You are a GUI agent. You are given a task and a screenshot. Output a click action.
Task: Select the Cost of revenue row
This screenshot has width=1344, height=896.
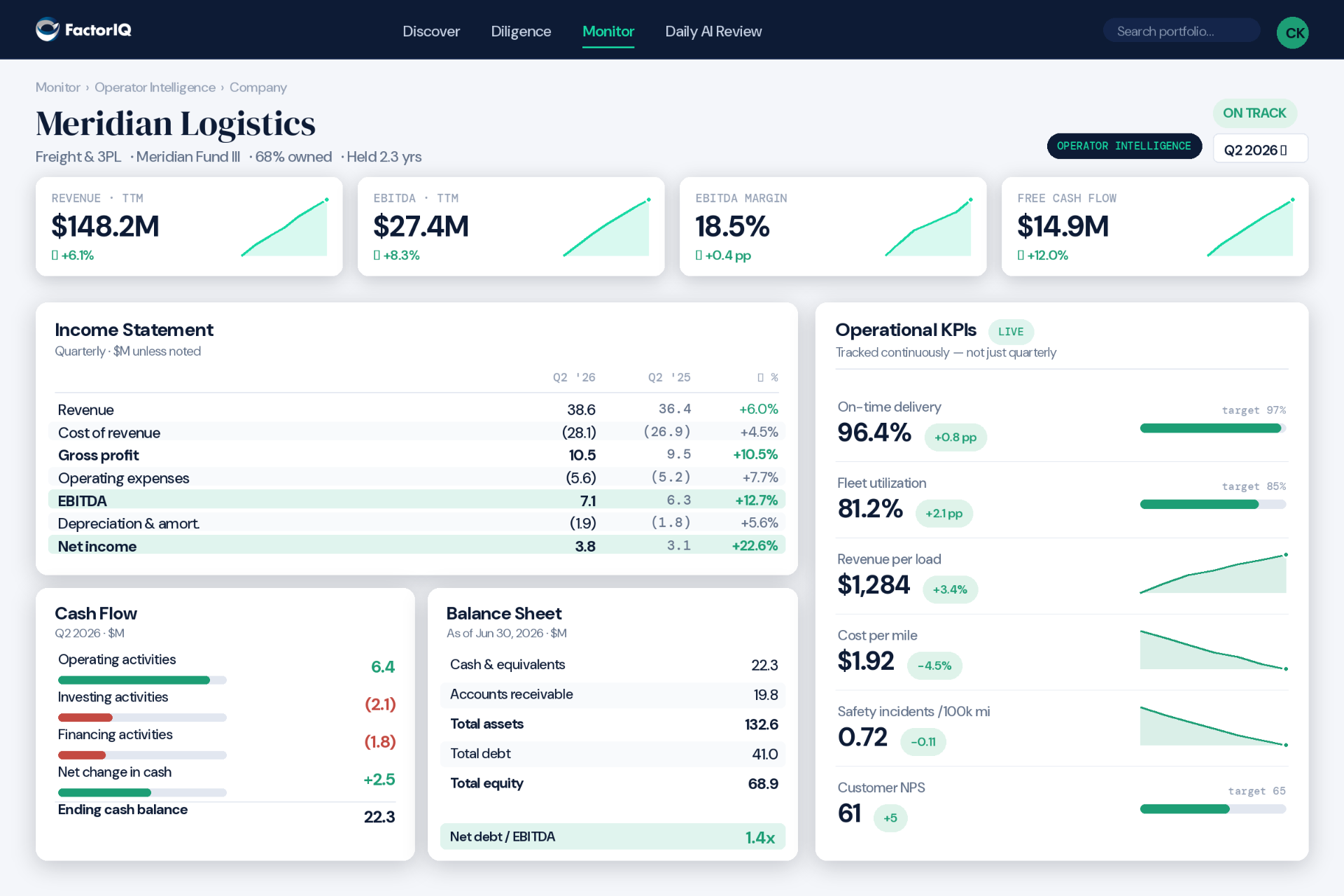(x=417, y=433)
